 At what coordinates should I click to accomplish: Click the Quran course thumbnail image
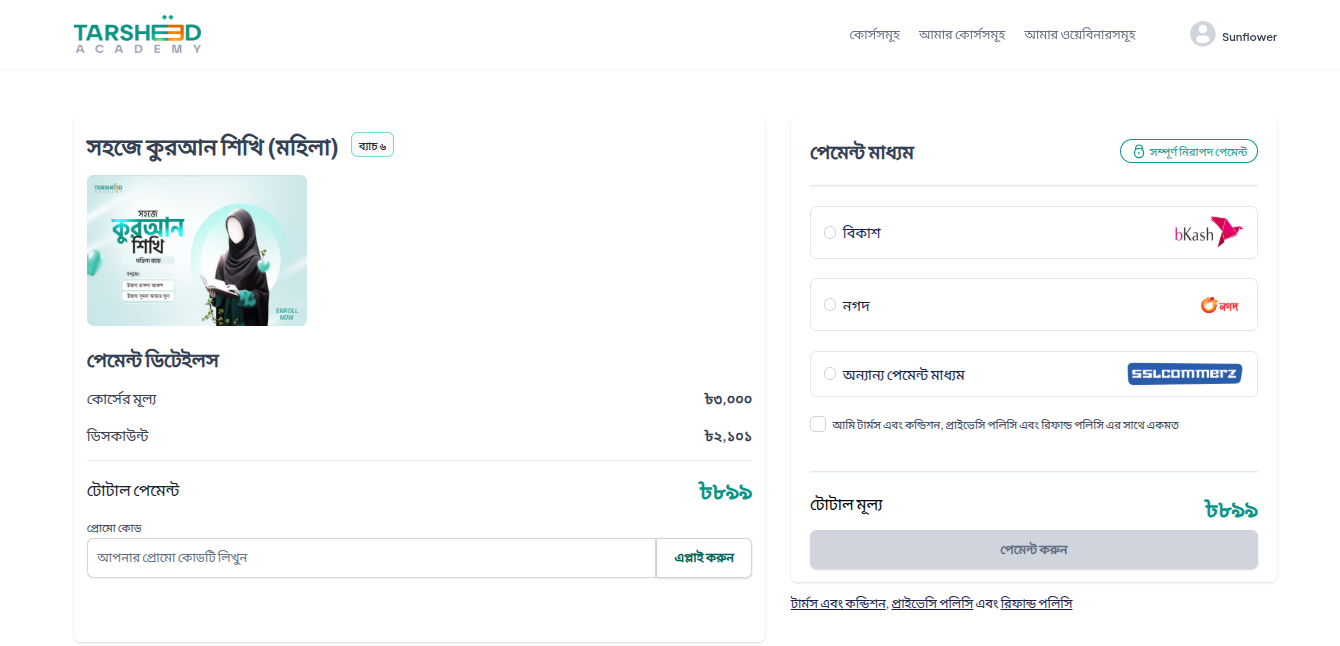pos(197,251)
